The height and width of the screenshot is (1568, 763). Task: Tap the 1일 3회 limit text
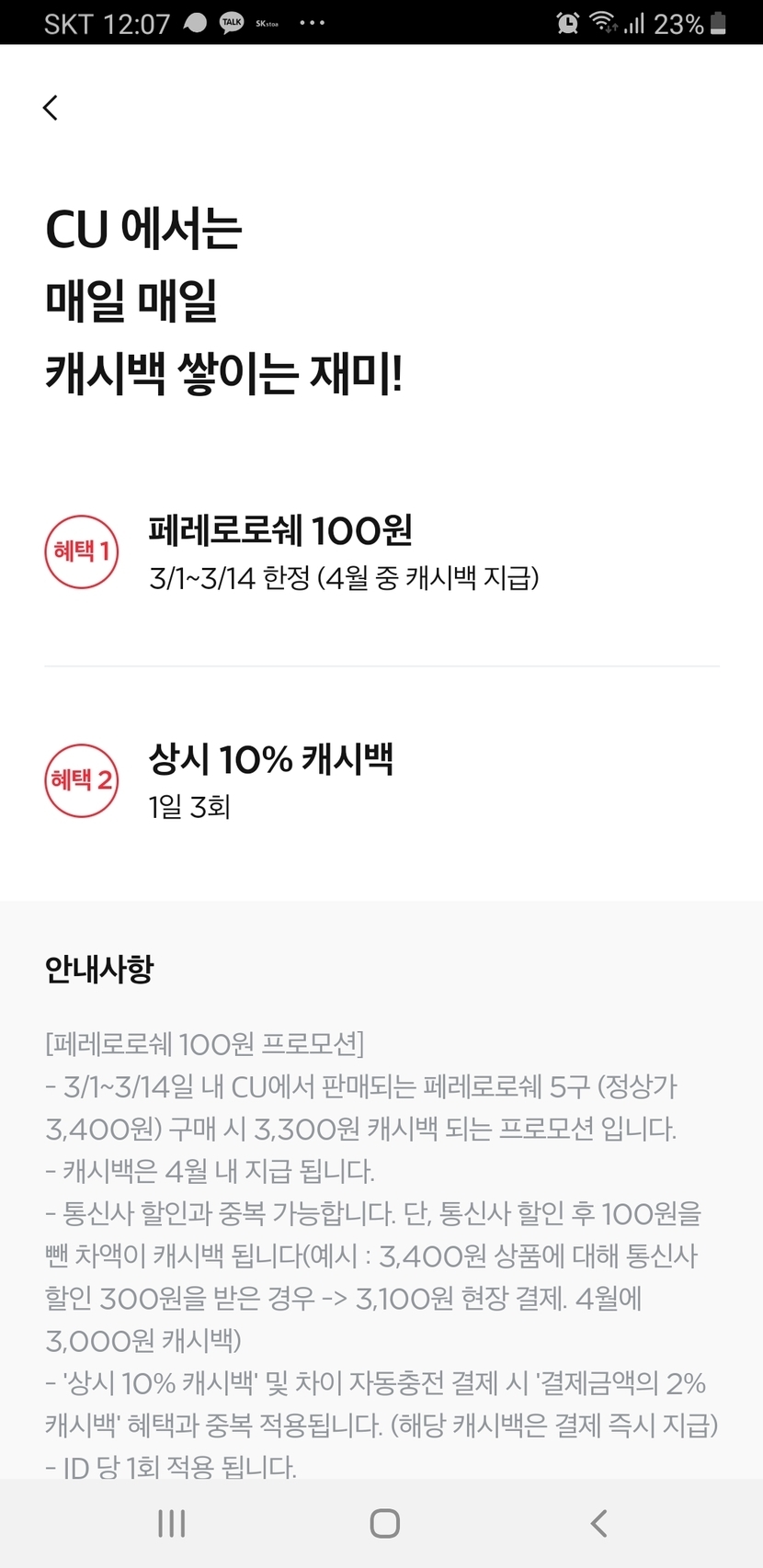(189, 807)
